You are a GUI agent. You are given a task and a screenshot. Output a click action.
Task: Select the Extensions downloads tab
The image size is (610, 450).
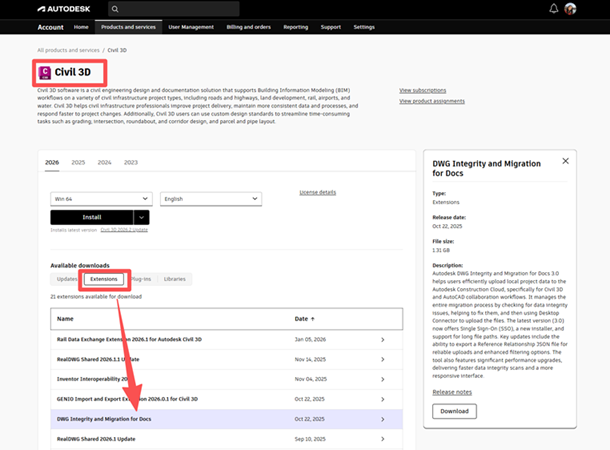(104, 279)
